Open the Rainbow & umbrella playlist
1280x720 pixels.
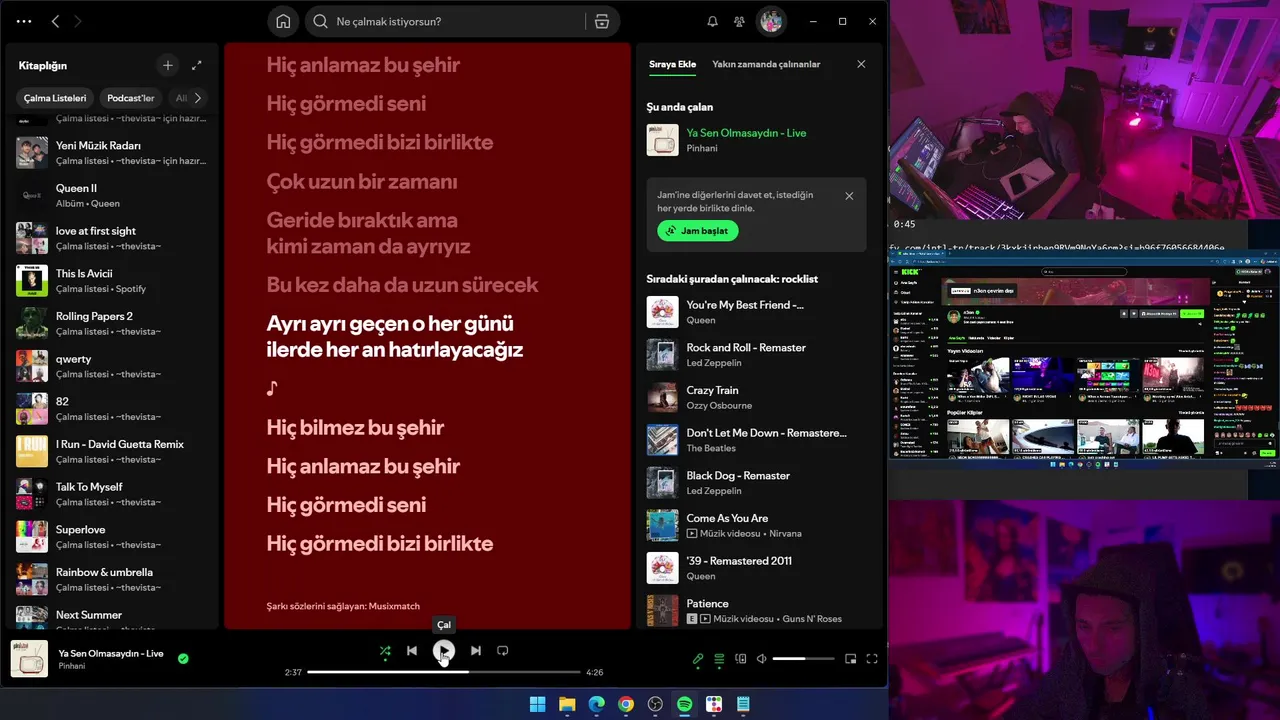[x=112, y=579]
